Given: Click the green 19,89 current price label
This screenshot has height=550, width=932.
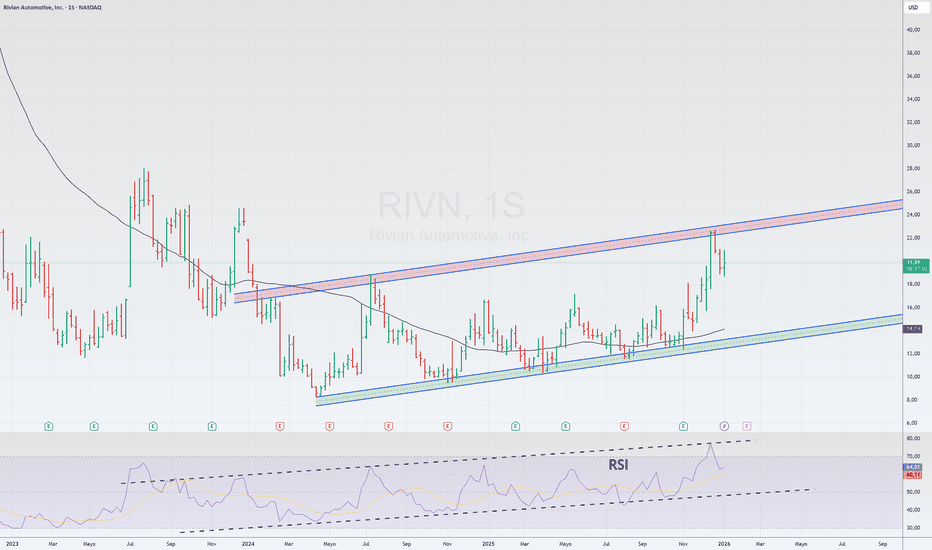Looking at the screenshot, I should (914, 265).
